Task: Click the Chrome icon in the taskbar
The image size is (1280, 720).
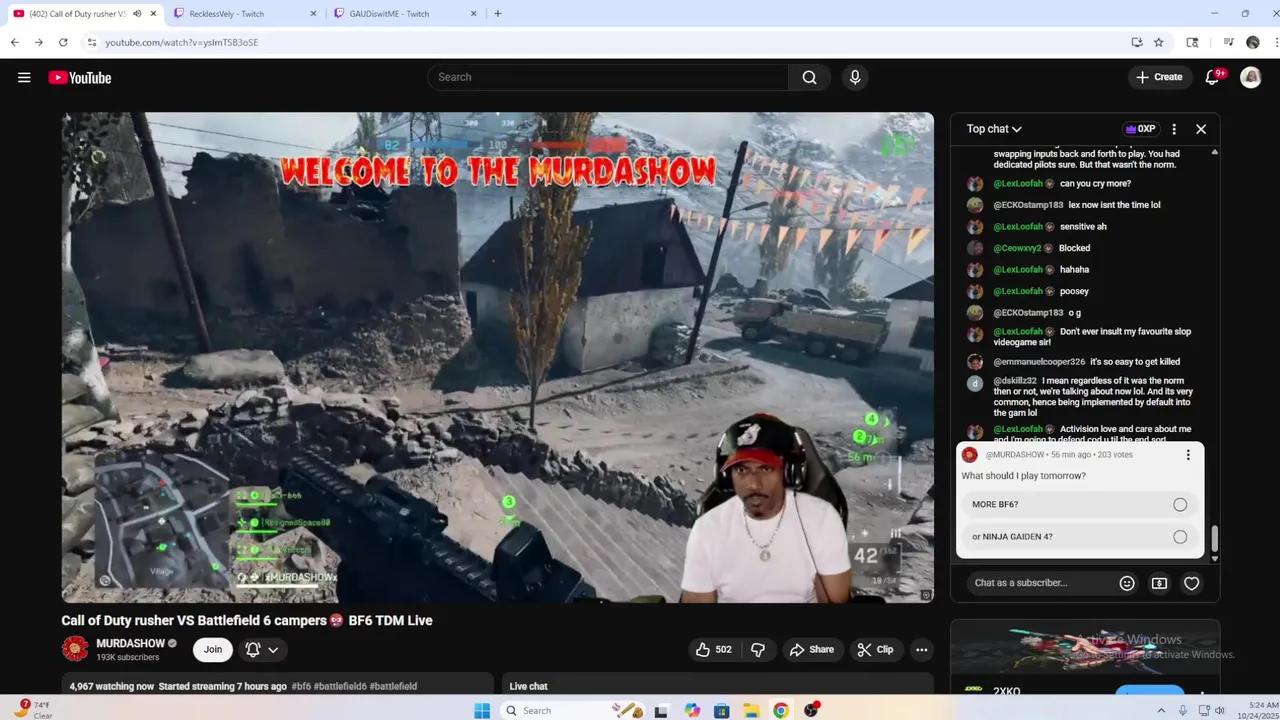Action: tap(781, 711)
